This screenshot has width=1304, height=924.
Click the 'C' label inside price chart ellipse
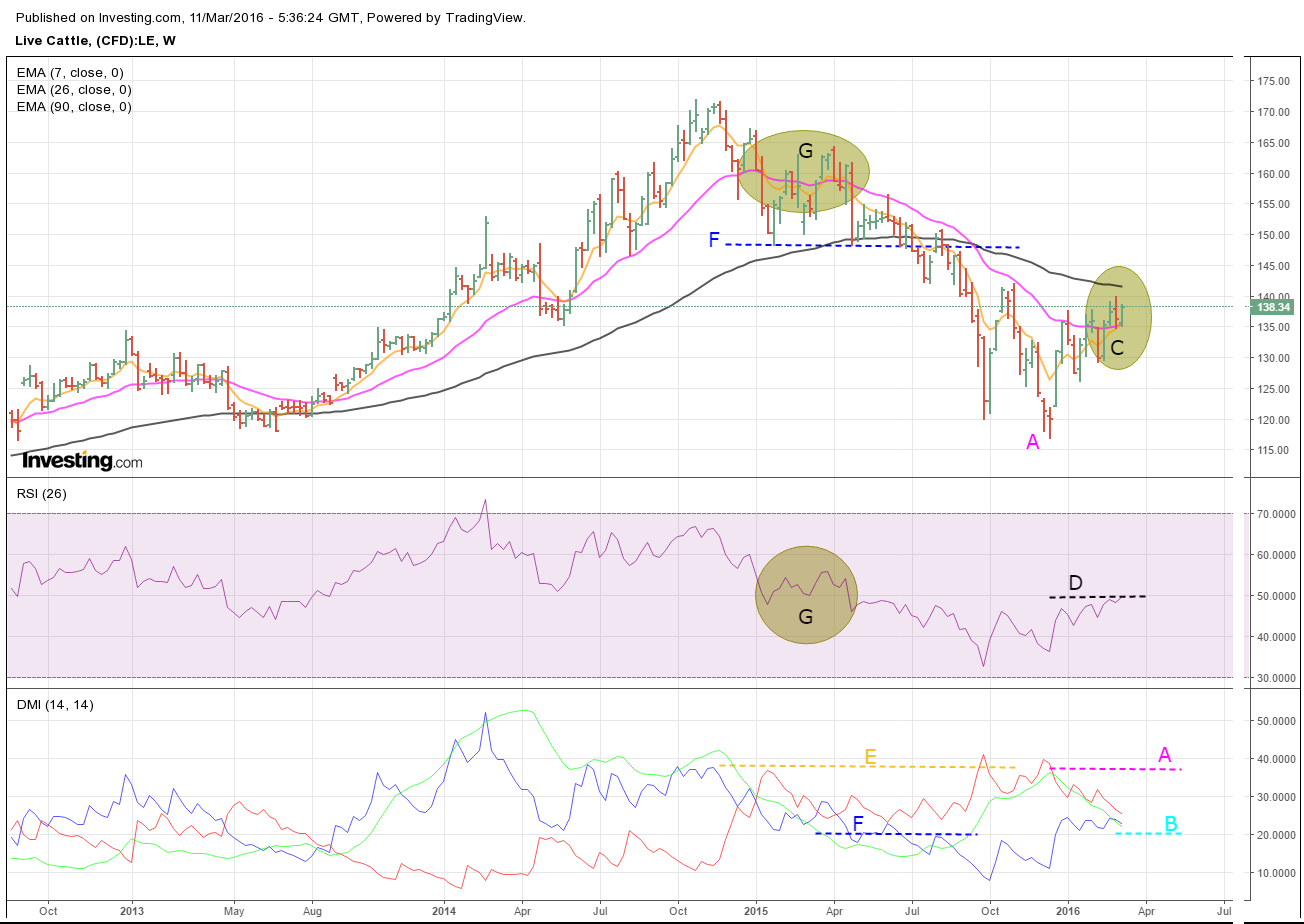(1117, 348)
